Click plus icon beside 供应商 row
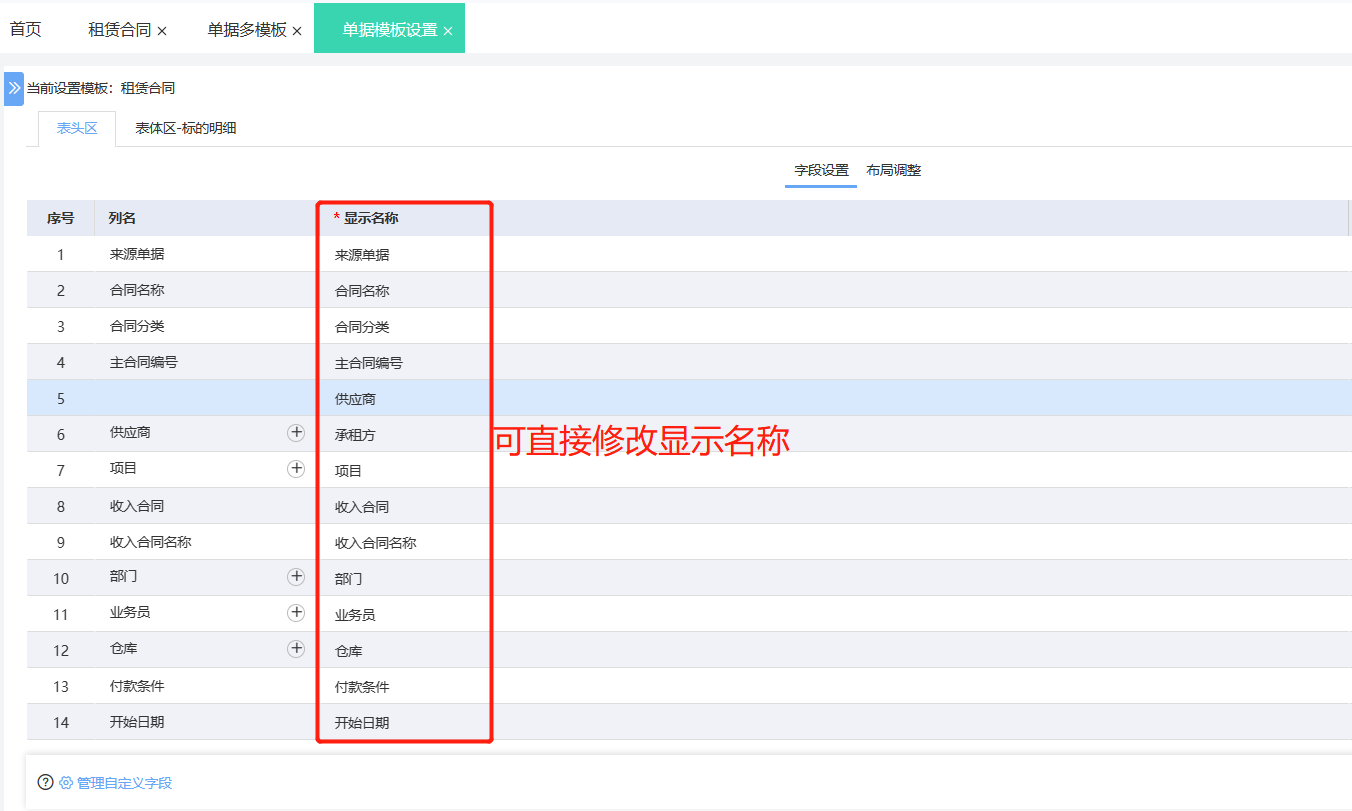 click(296, 433)
